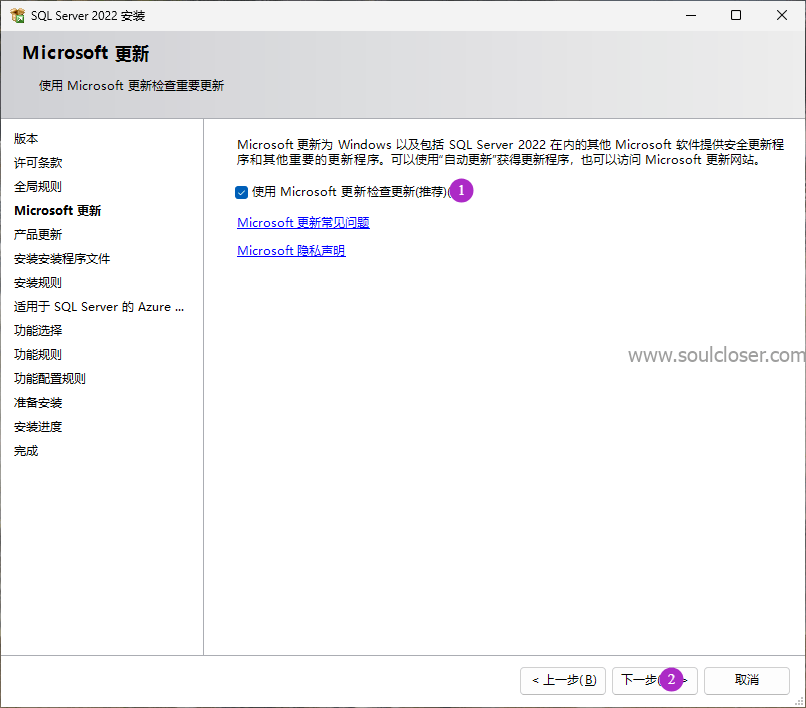Select the 全局规则 step in sidebar
This screenshot has width=806, height=708.
(x=38, y=187)
